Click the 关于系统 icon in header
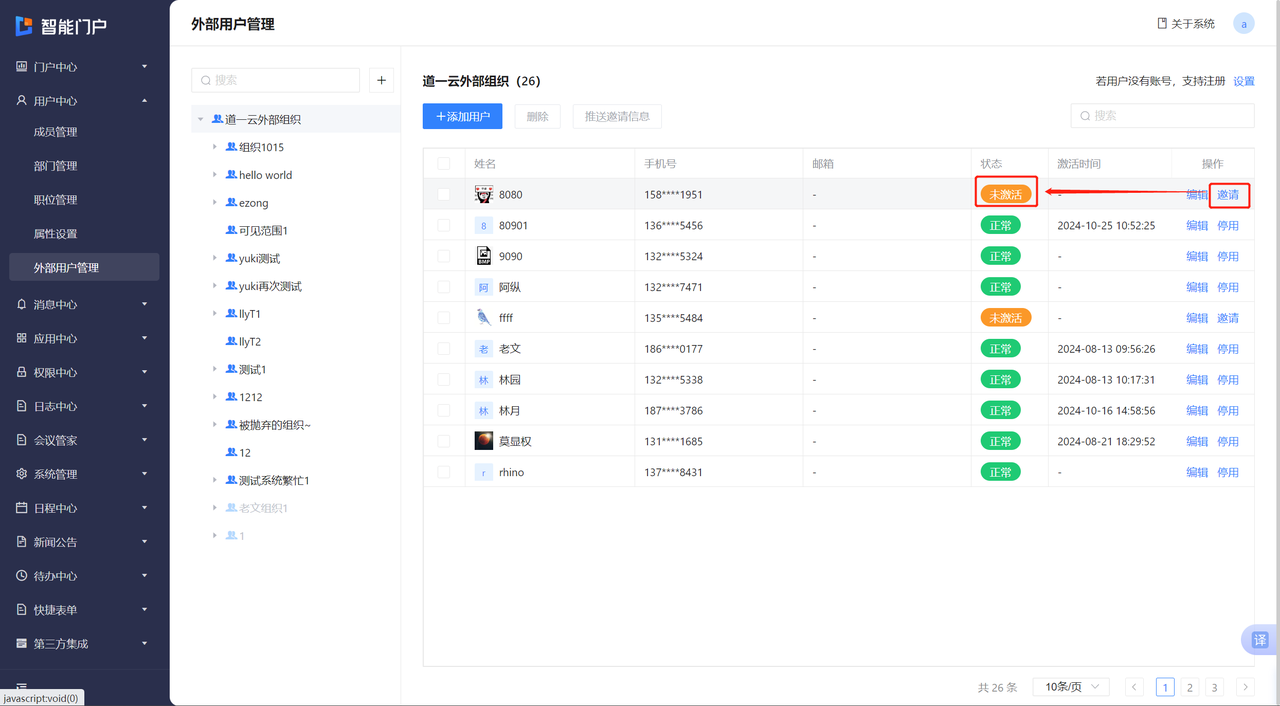This screenshot has width=1280, height=706. click(1162, 24)
